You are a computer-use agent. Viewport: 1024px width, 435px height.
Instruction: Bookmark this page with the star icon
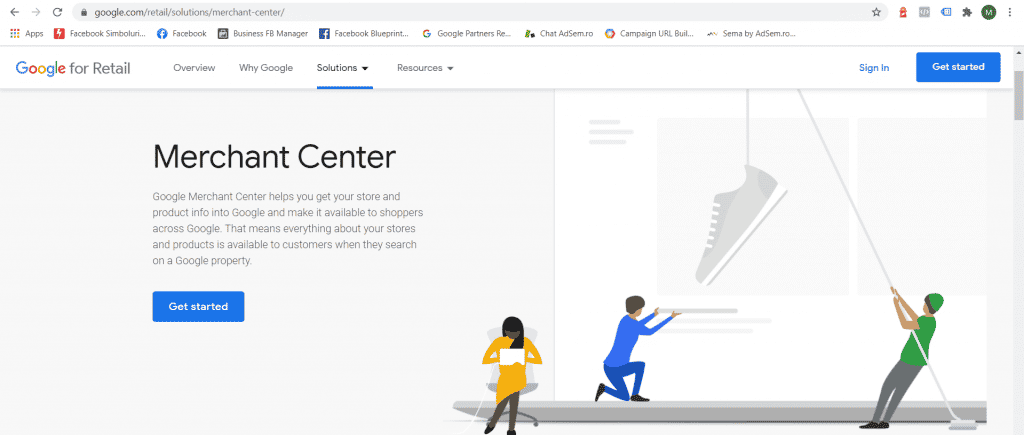[x=876, y=12]
